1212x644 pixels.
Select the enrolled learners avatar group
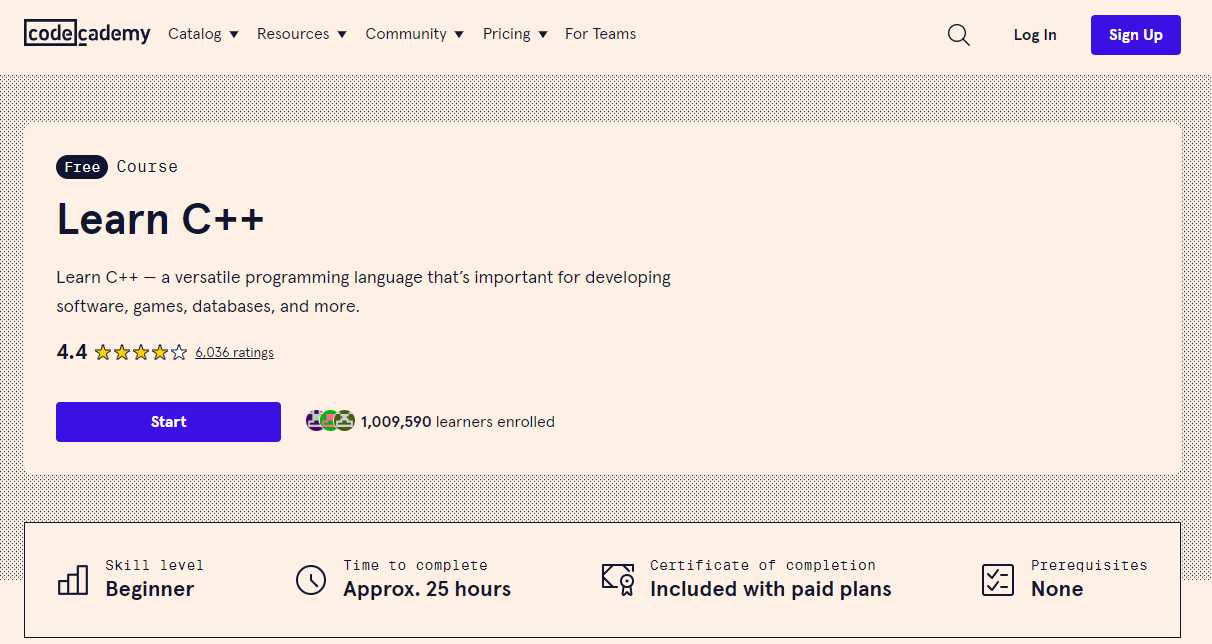pos(331,421)
